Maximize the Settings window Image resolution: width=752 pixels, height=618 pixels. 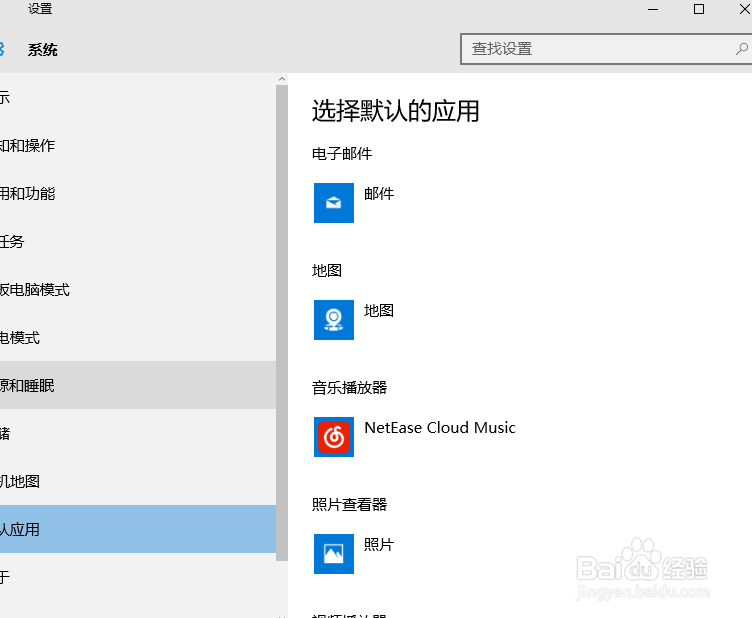point(699,9)
